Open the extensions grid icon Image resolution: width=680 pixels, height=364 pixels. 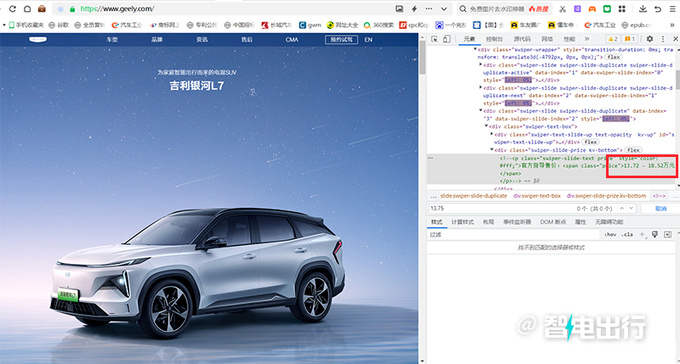point(622,9)
